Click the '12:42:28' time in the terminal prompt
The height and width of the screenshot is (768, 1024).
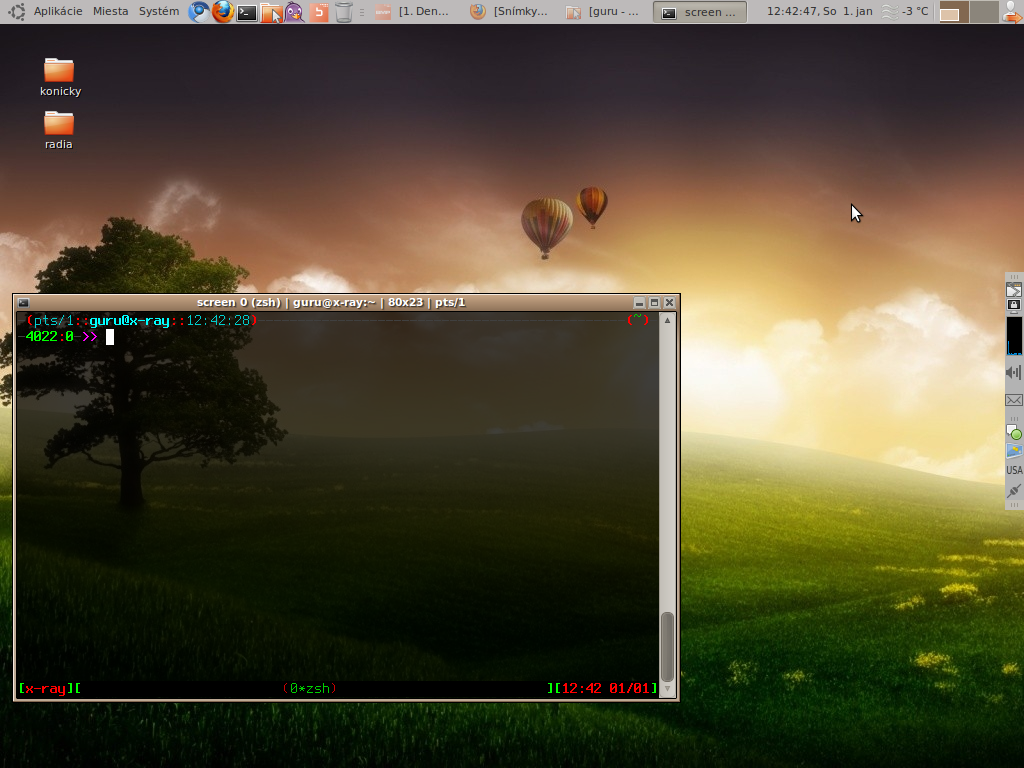point(218,321)
